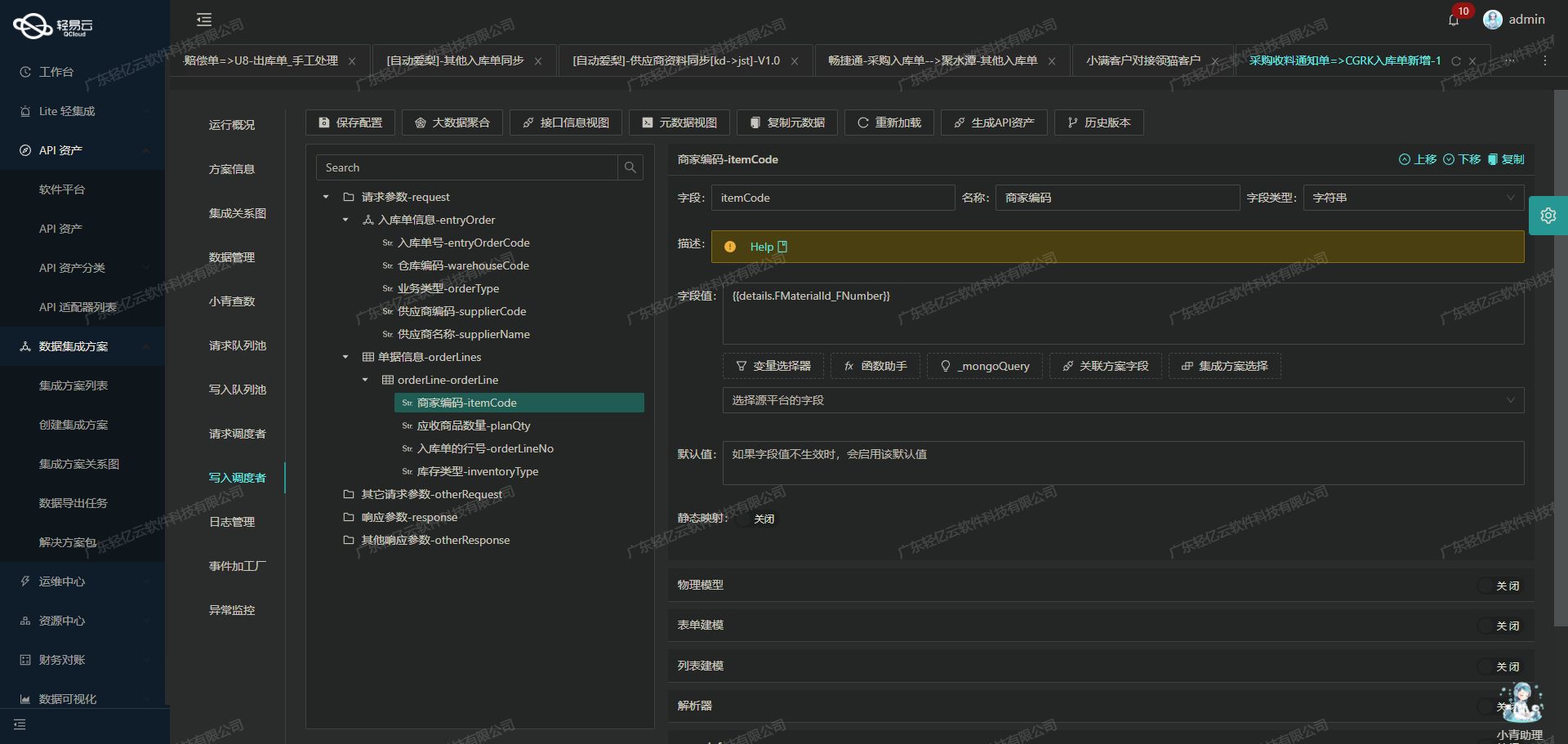
Task: Select 仓库编码-warehouseCode tree item
Action: (x=463, y=265)
